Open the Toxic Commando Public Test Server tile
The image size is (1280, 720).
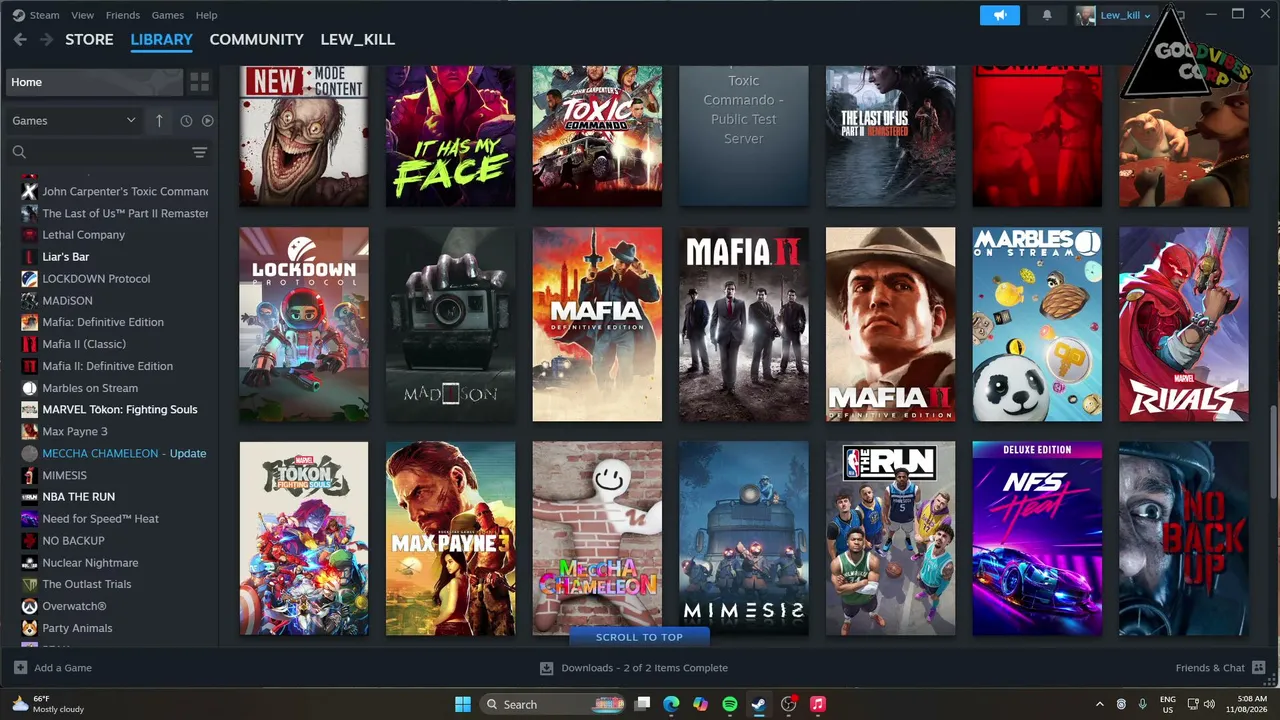click(x=744, y=136)
